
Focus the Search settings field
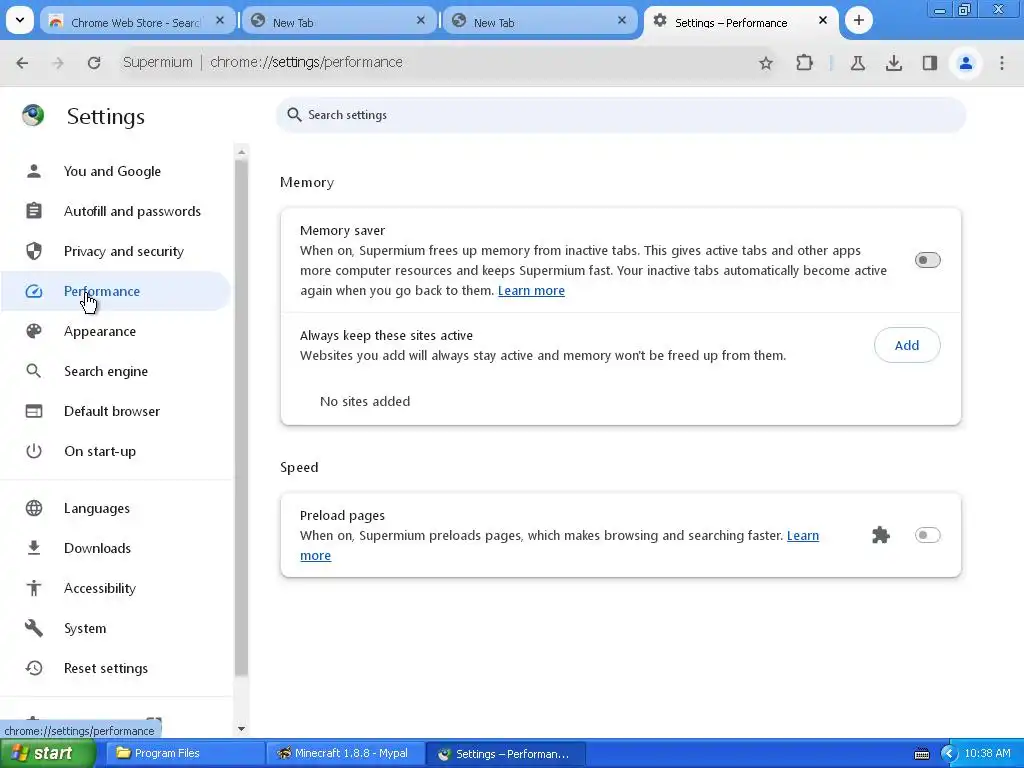pyautogui.click(x=620, y=115)
